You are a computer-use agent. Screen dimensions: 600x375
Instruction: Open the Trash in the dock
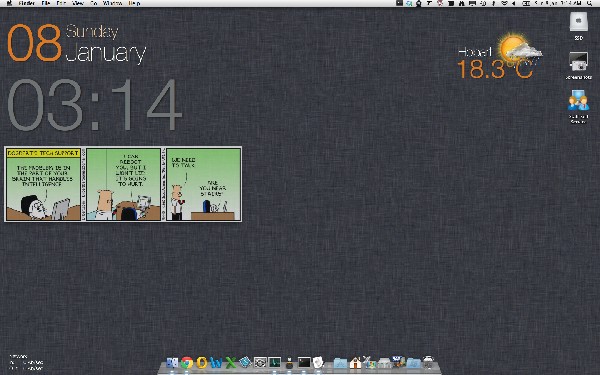(429, 362)
